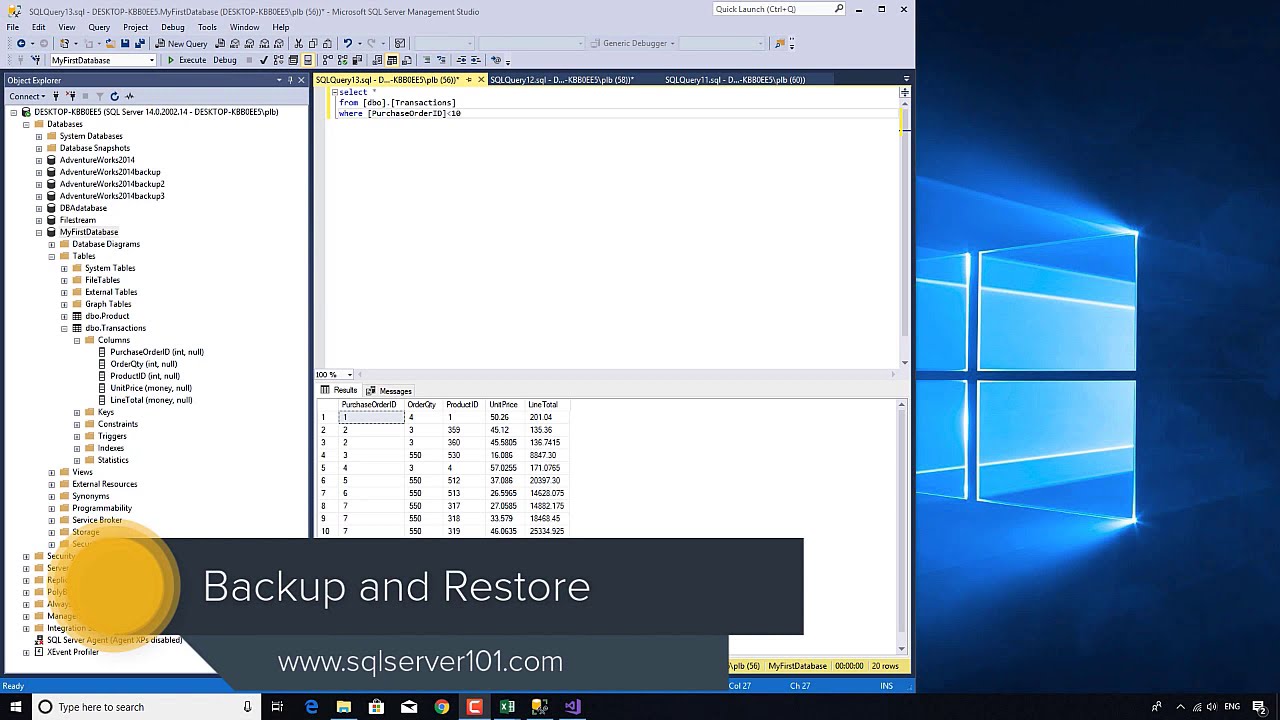Click the Copy icon in toolbar
The image size is (1280, 720).
(x=313, y=43)
